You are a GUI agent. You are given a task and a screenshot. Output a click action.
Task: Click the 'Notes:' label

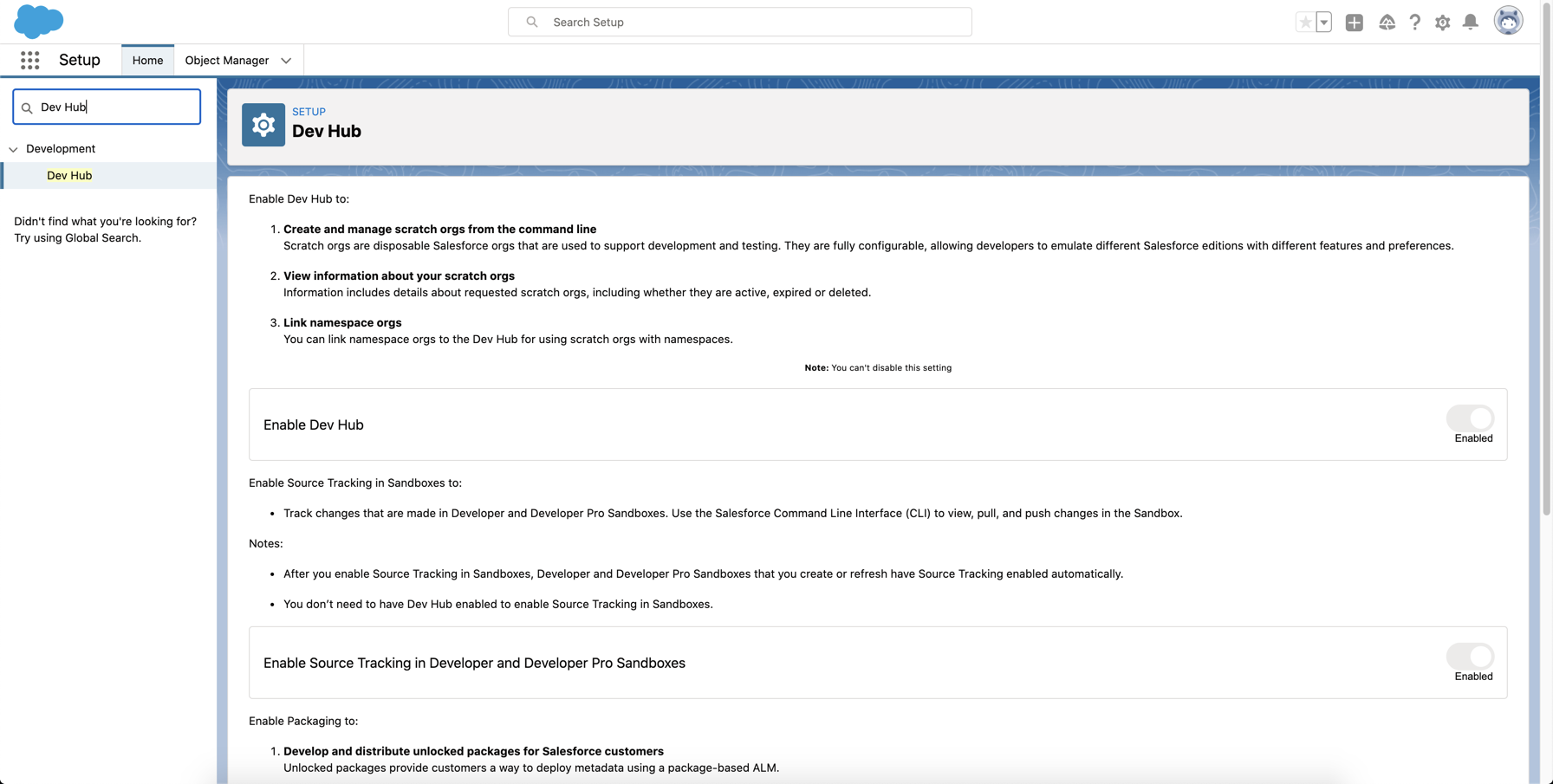266,544
